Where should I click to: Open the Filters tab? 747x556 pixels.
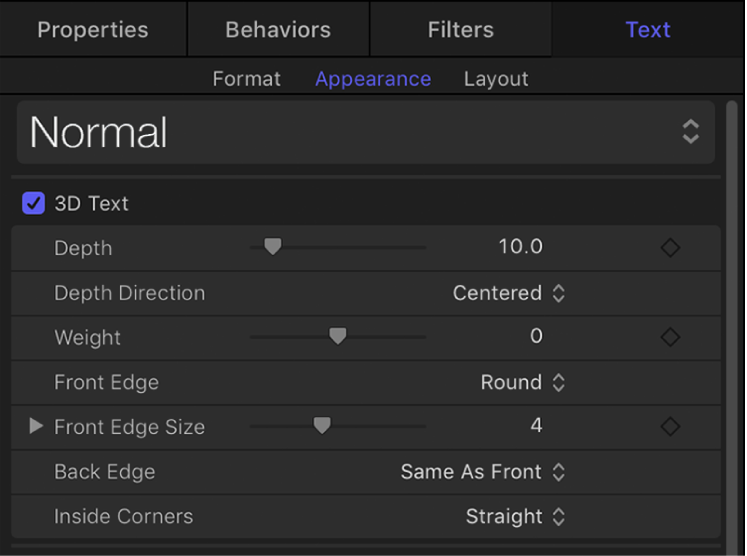[461, 29]
